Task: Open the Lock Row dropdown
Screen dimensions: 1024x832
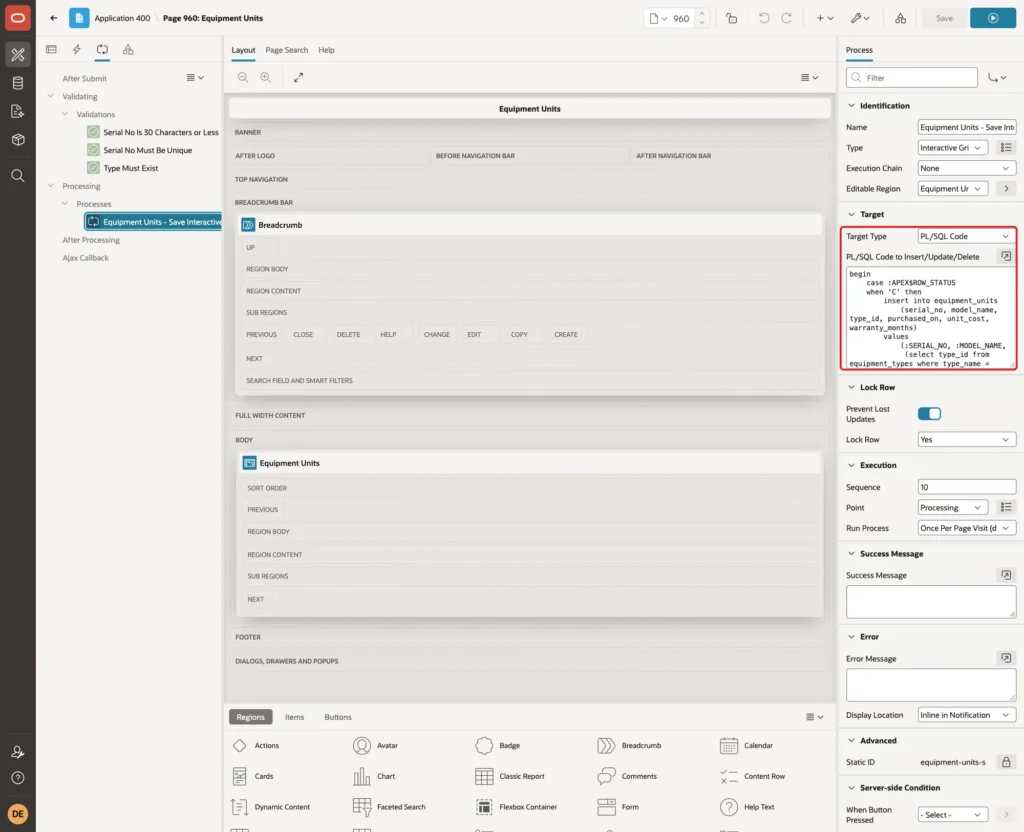Action: click(966, 439)
